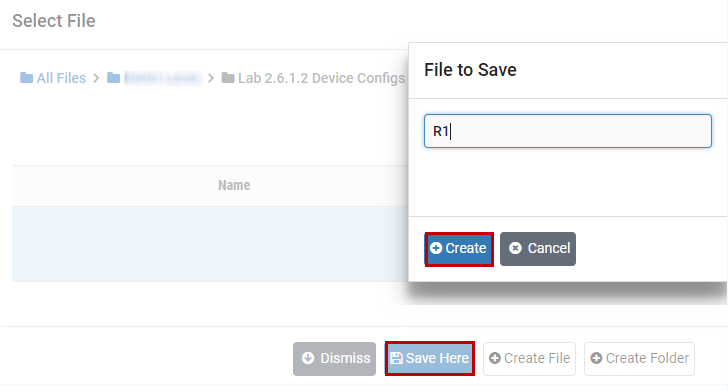
Task: Click the plus icon on Create File
Action: tap(495, 358)
